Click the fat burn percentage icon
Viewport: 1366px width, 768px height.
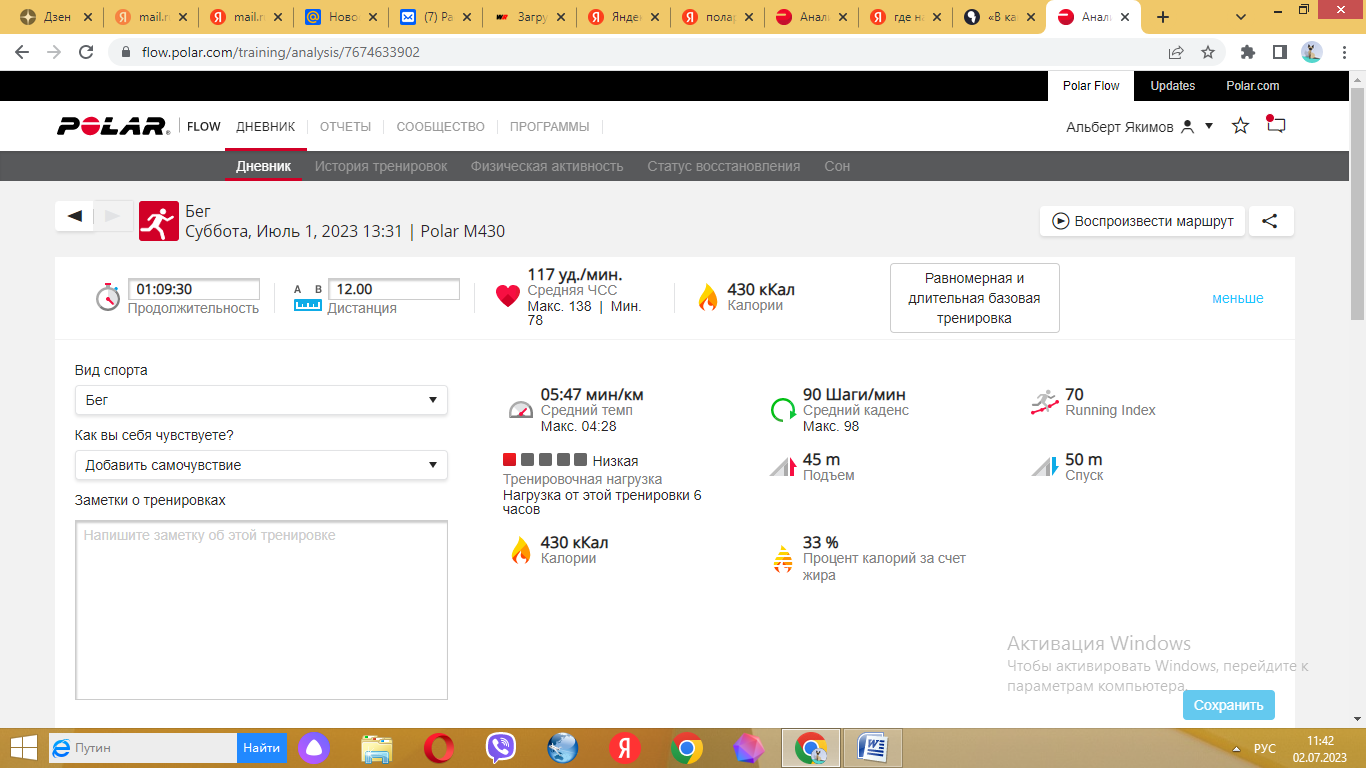coord(782,558)
